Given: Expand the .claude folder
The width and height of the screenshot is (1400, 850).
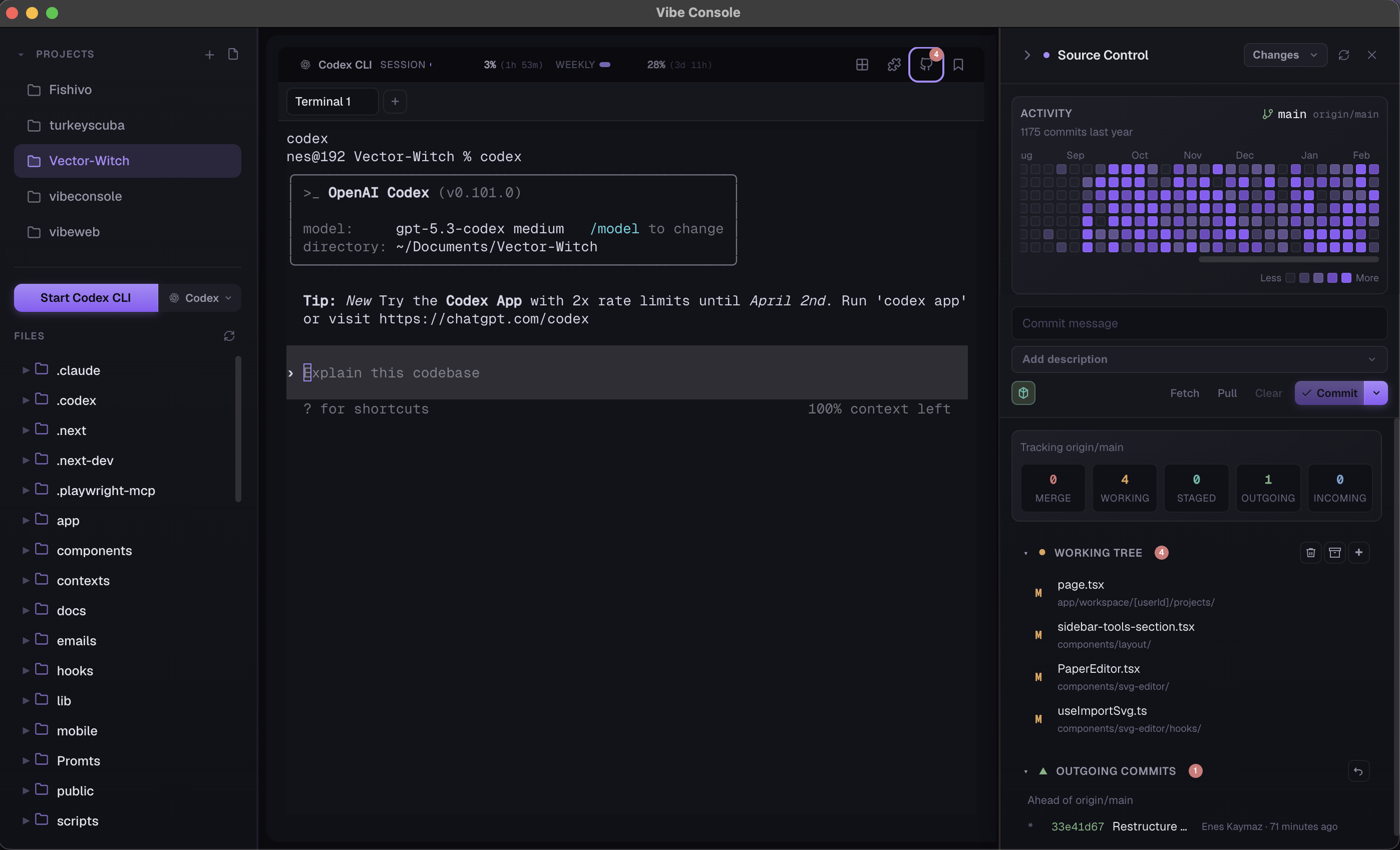Looking at the screenshot, I should click(x=26, y=370).
